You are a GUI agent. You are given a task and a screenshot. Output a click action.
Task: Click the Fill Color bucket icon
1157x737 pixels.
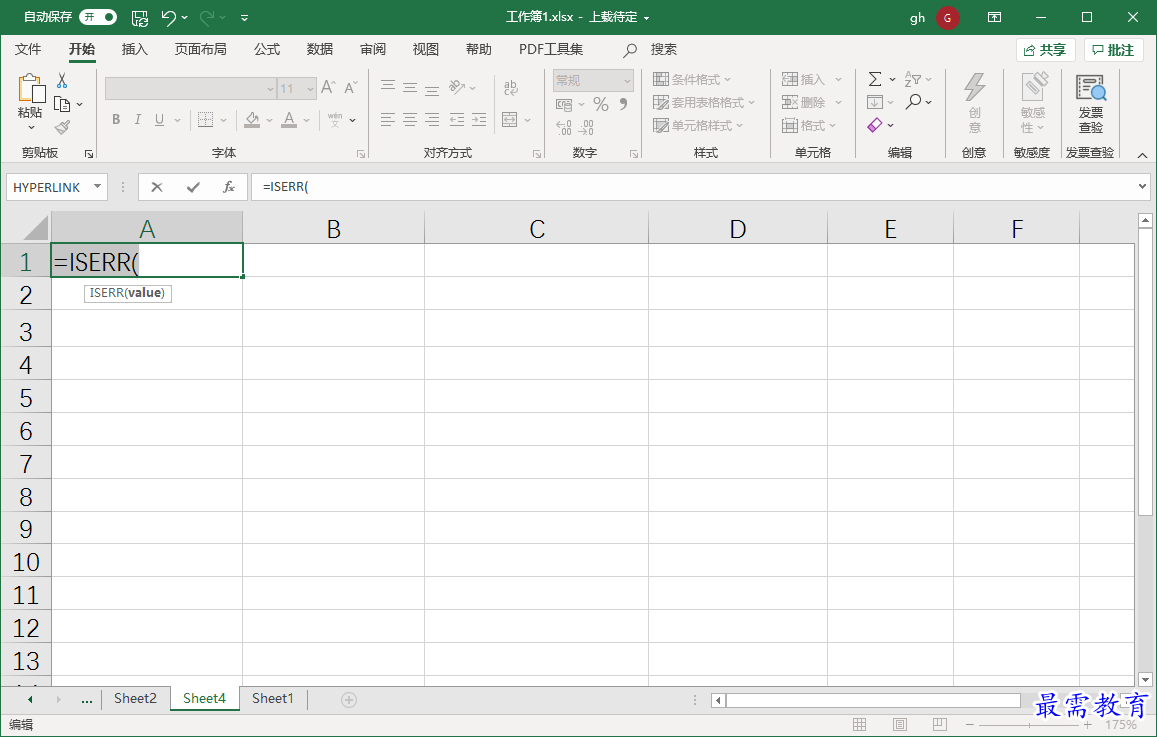pos(252,120)
